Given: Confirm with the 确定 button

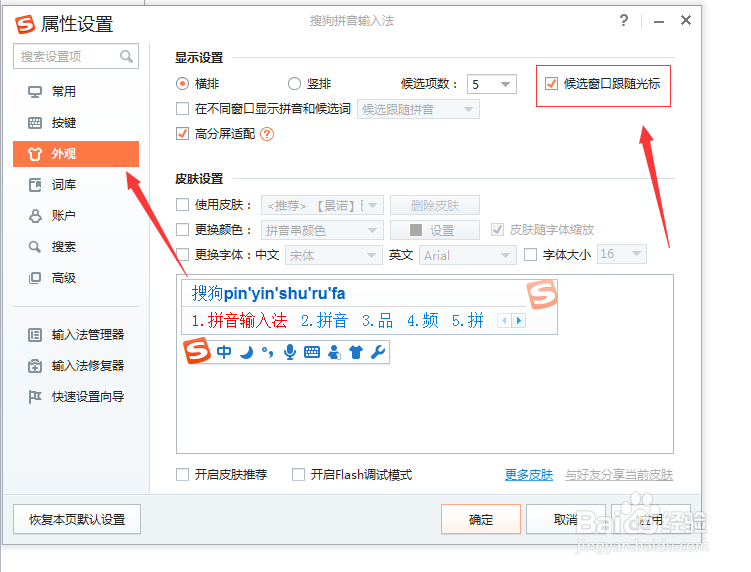Looking at the screenshot, I should 481,519.
